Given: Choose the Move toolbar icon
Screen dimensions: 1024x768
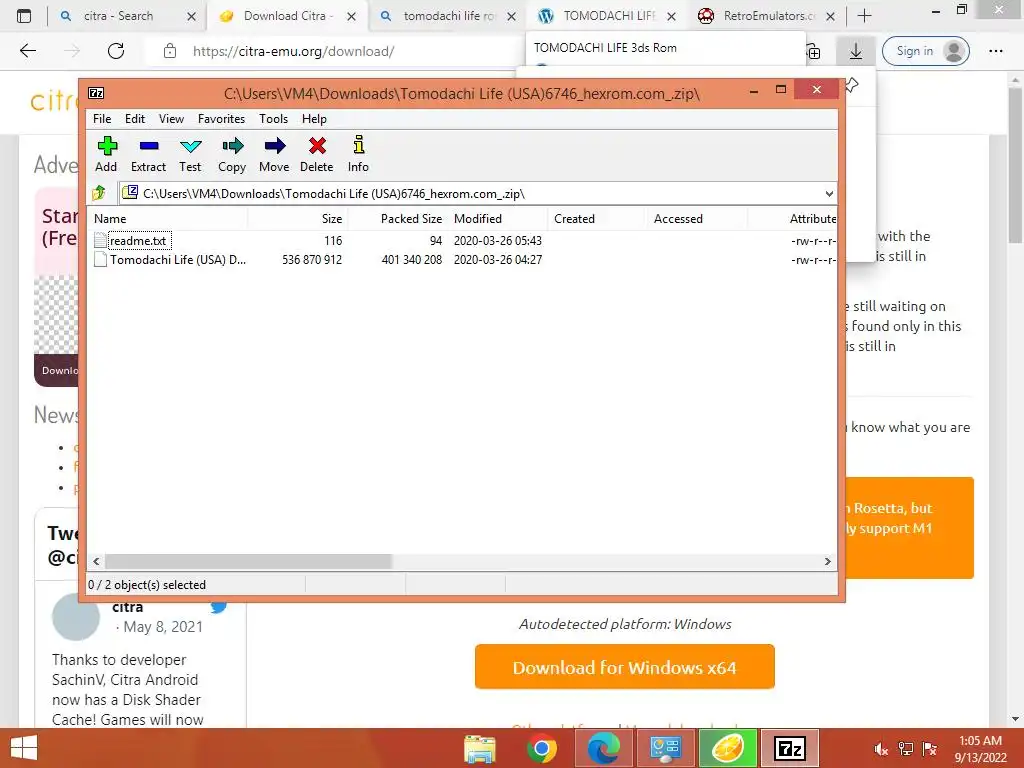Looking at the screenshot, I should point(274,155).
